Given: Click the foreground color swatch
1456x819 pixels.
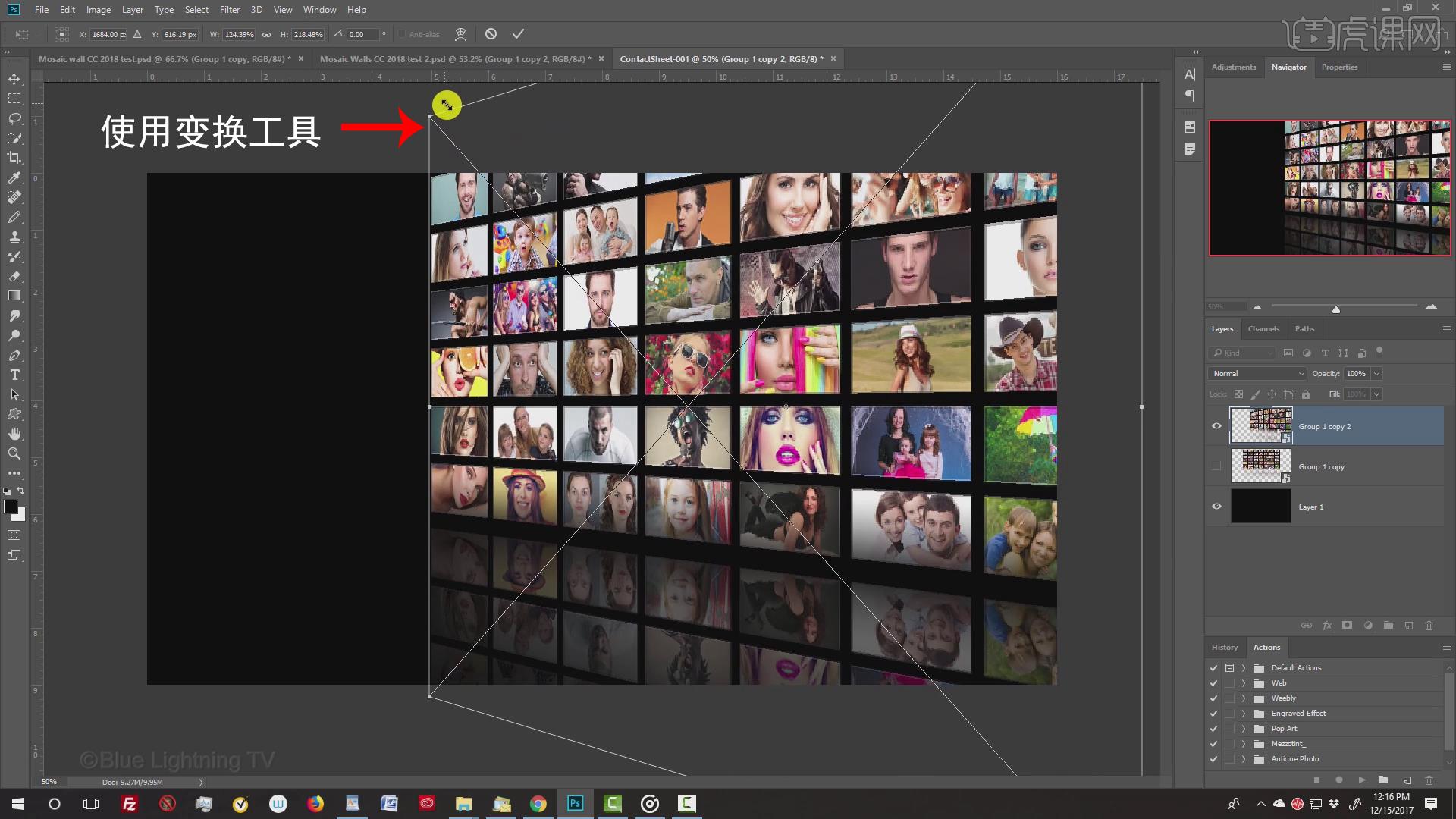Looking at the screenshot, I should 11,507.
